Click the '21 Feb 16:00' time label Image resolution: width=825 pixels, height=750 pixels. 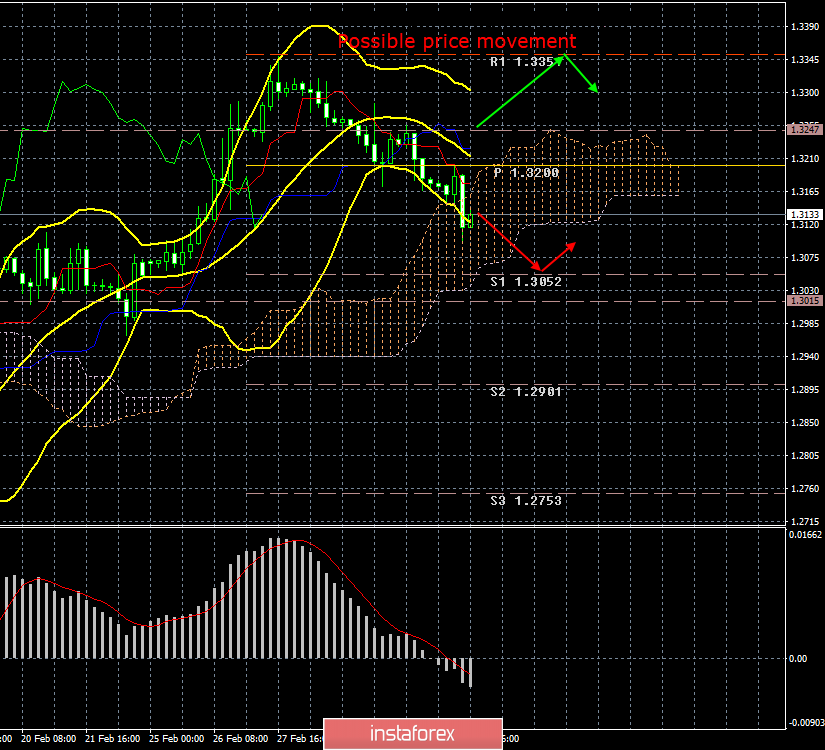[113, 738]
